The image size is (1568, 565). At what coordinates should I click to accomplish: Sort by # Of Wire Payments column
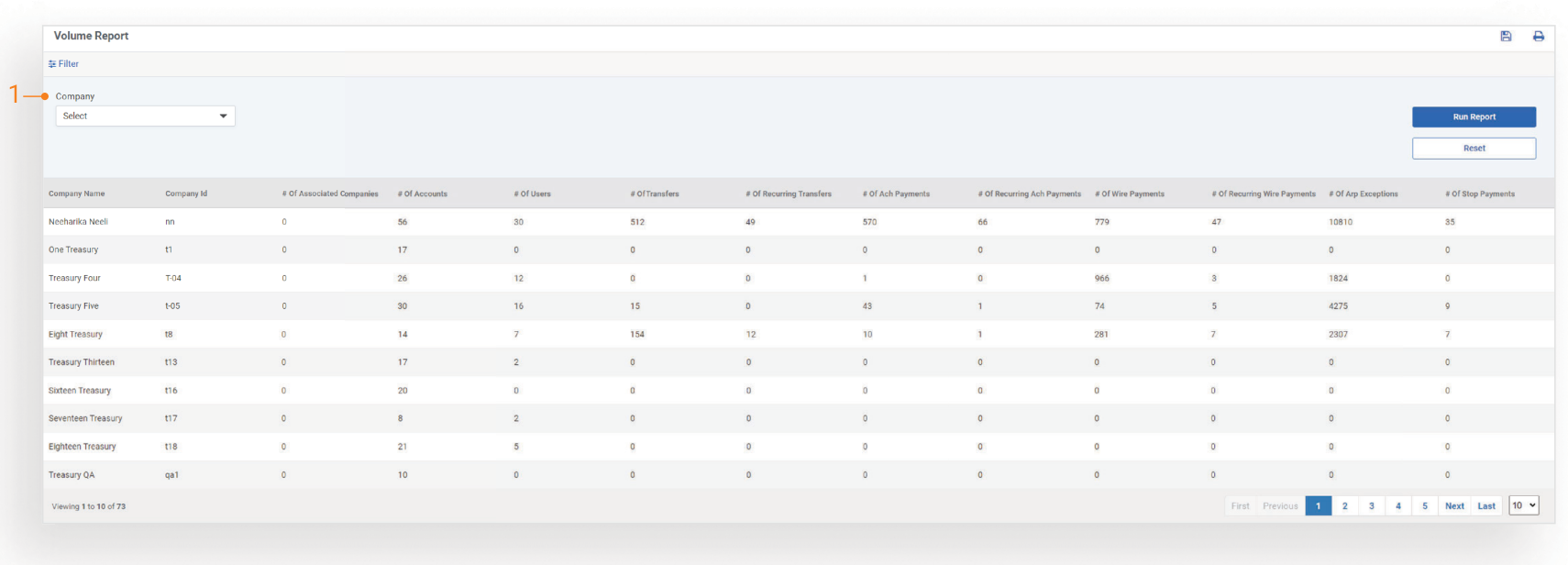(1130, 194)
